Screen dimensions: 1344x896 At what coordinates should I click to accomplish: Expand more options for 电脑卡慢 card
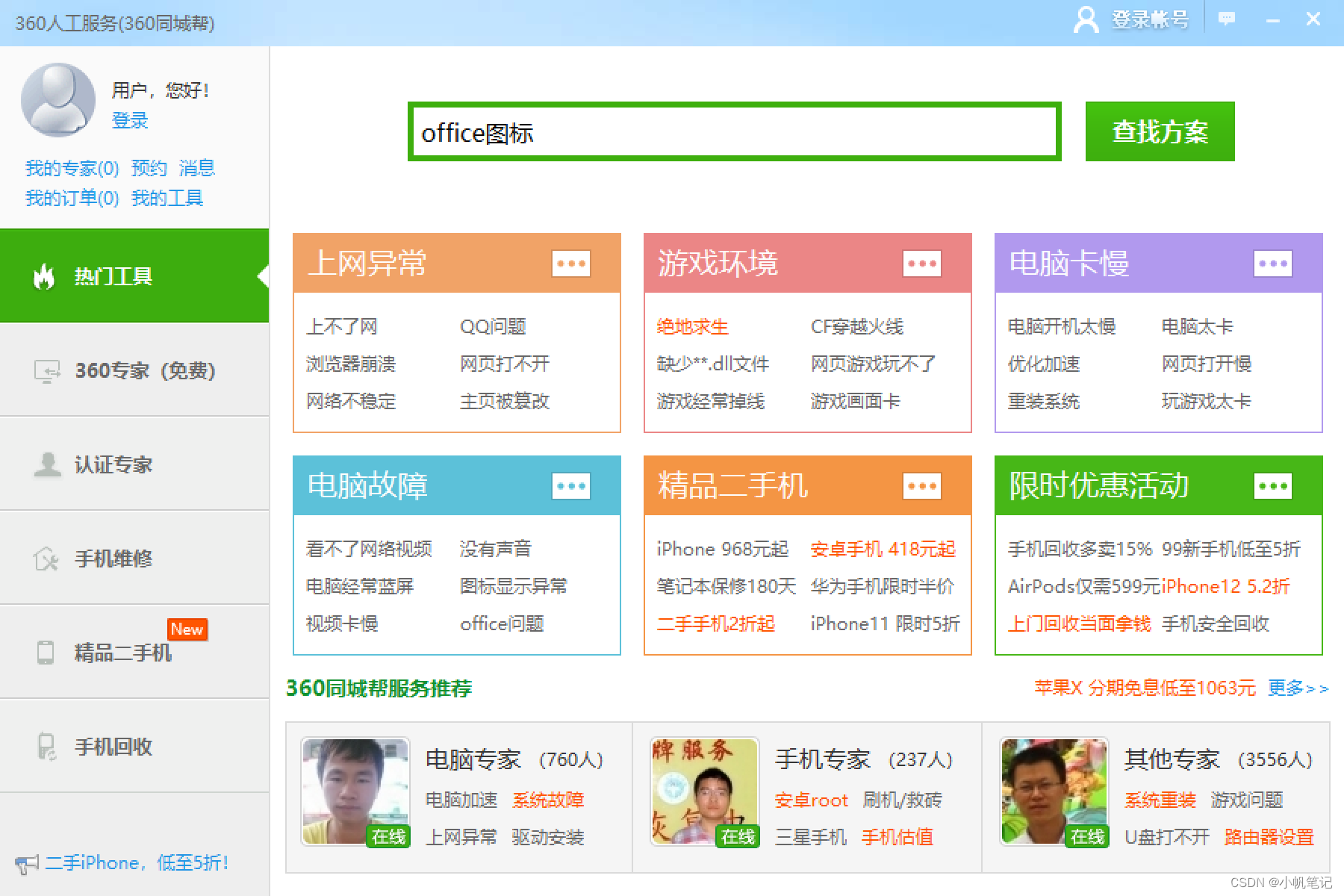coord(1273,264)
